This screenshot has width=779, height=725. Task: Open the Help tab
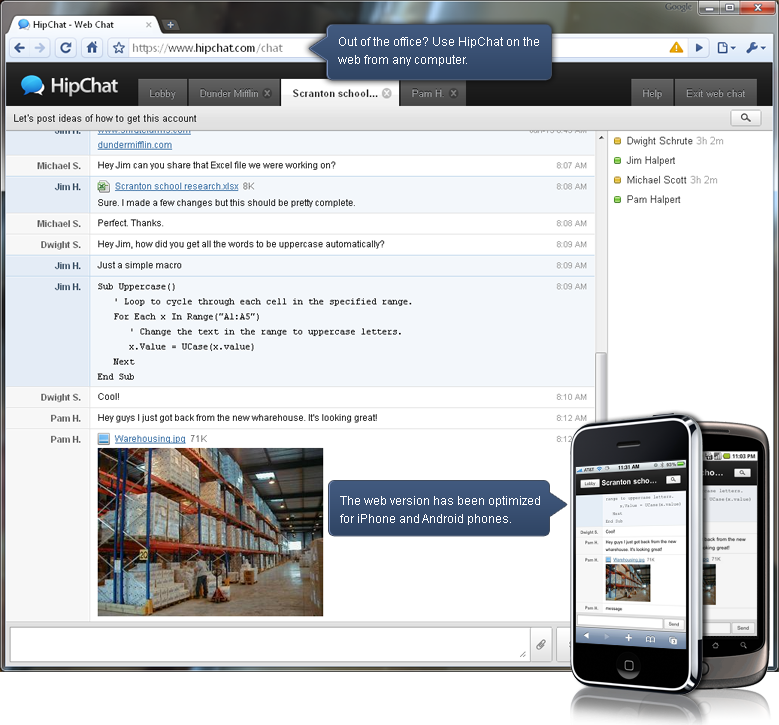click(652, 93)
